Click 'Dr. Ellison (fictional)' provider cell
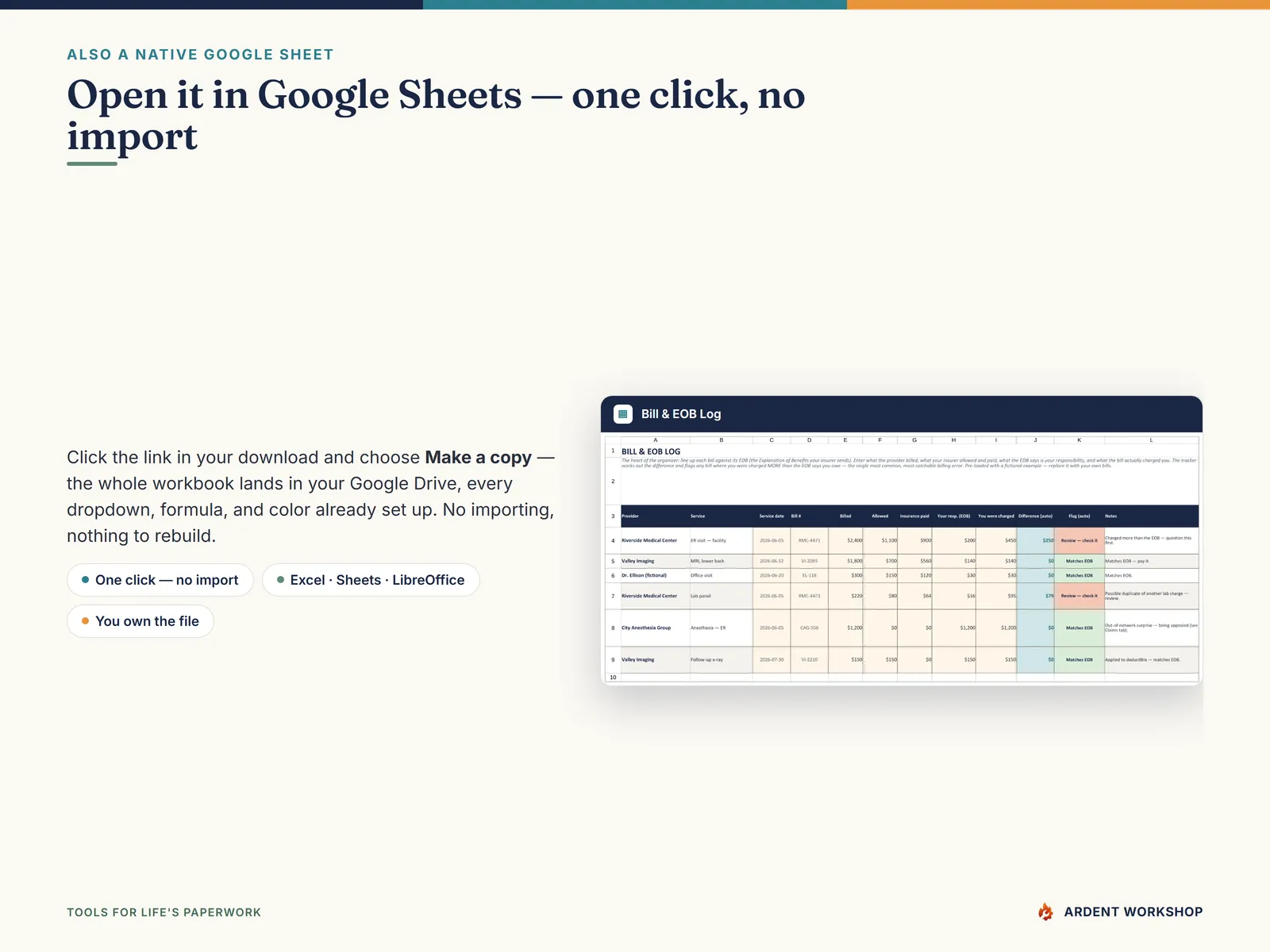This screenshot has height=952, width=1270. [655, 575]
